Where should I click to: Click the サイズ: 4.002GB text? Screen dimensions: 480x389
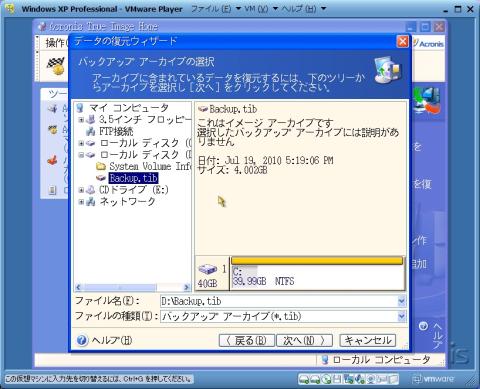pyautogui.click(x=233, y=170)
